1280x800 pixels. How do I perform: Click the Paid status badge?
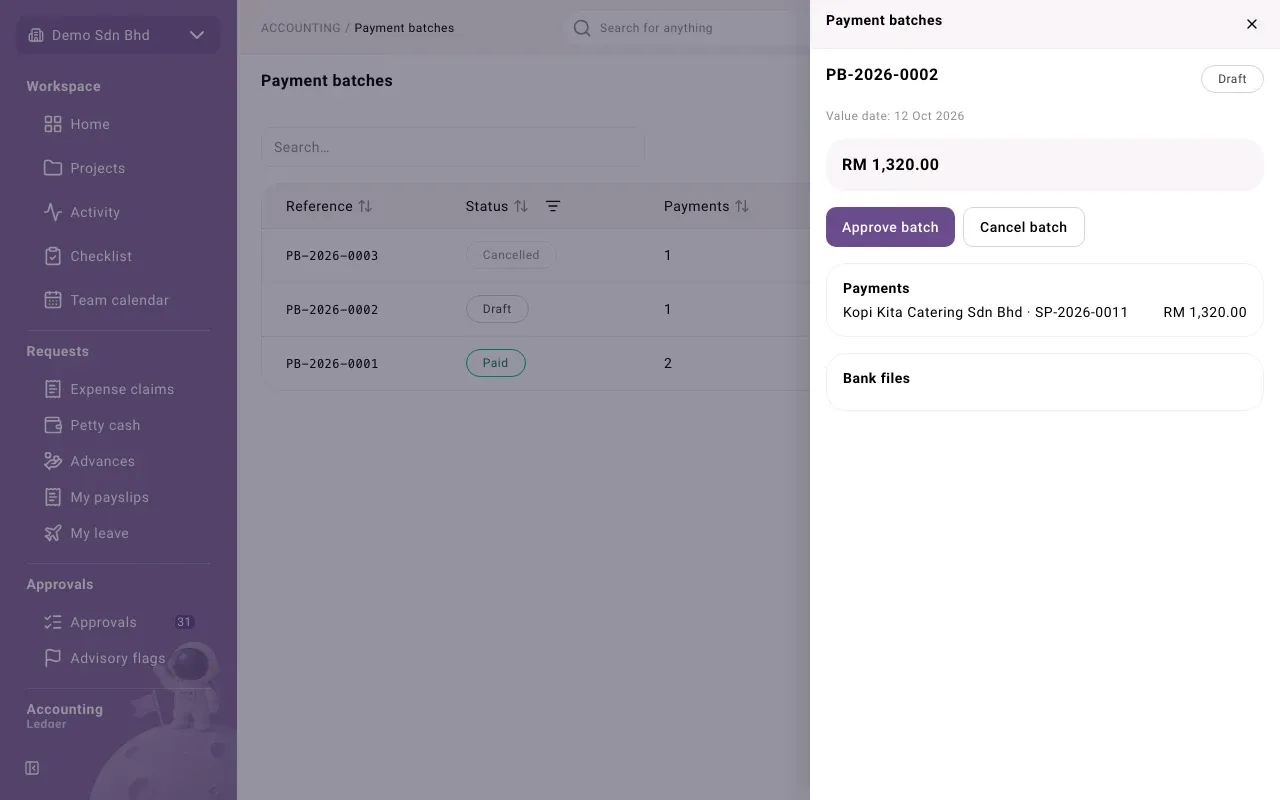496,363
